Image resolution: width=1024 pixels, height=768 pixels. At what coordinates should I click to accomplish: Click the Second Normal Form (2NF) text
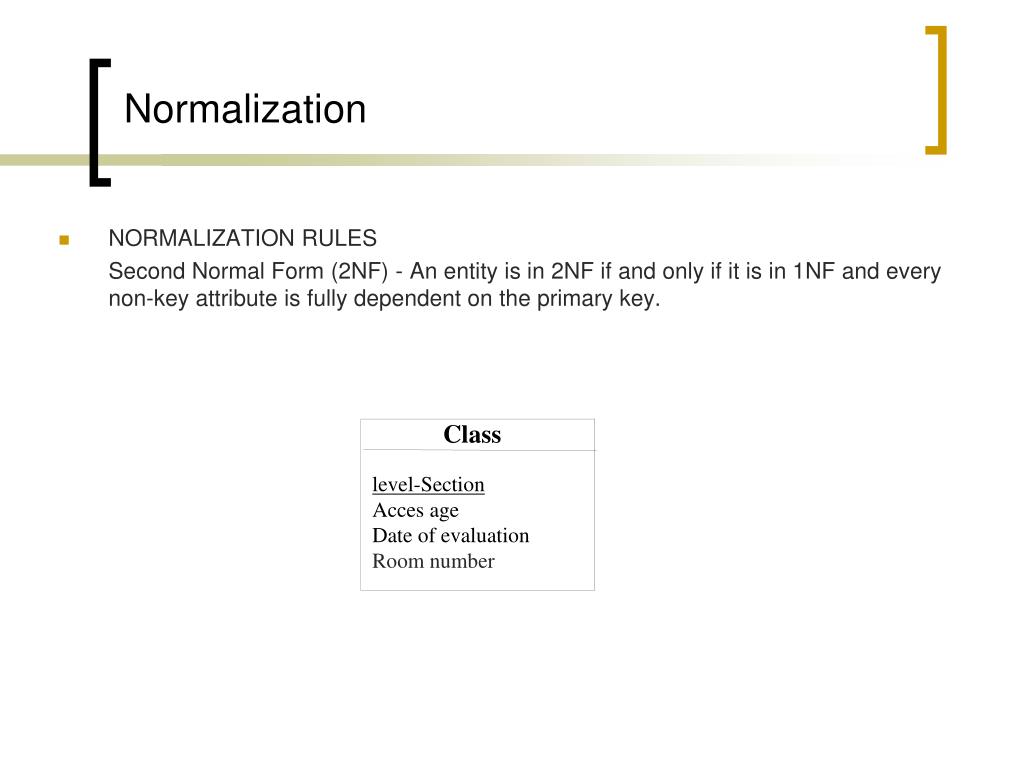point(248,271)
